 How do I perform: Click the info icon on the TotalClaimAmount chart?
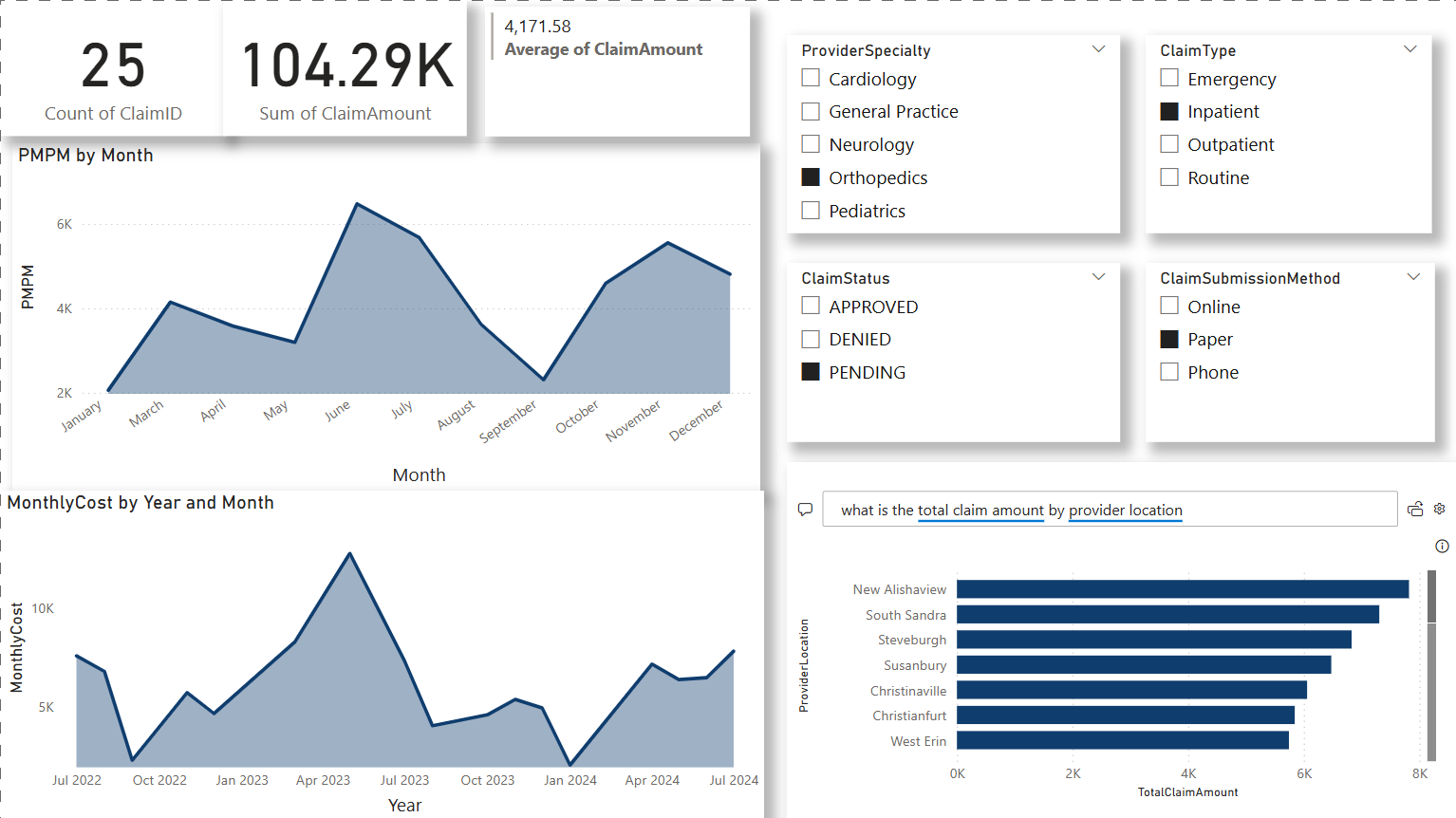(x=1442, y=546)
